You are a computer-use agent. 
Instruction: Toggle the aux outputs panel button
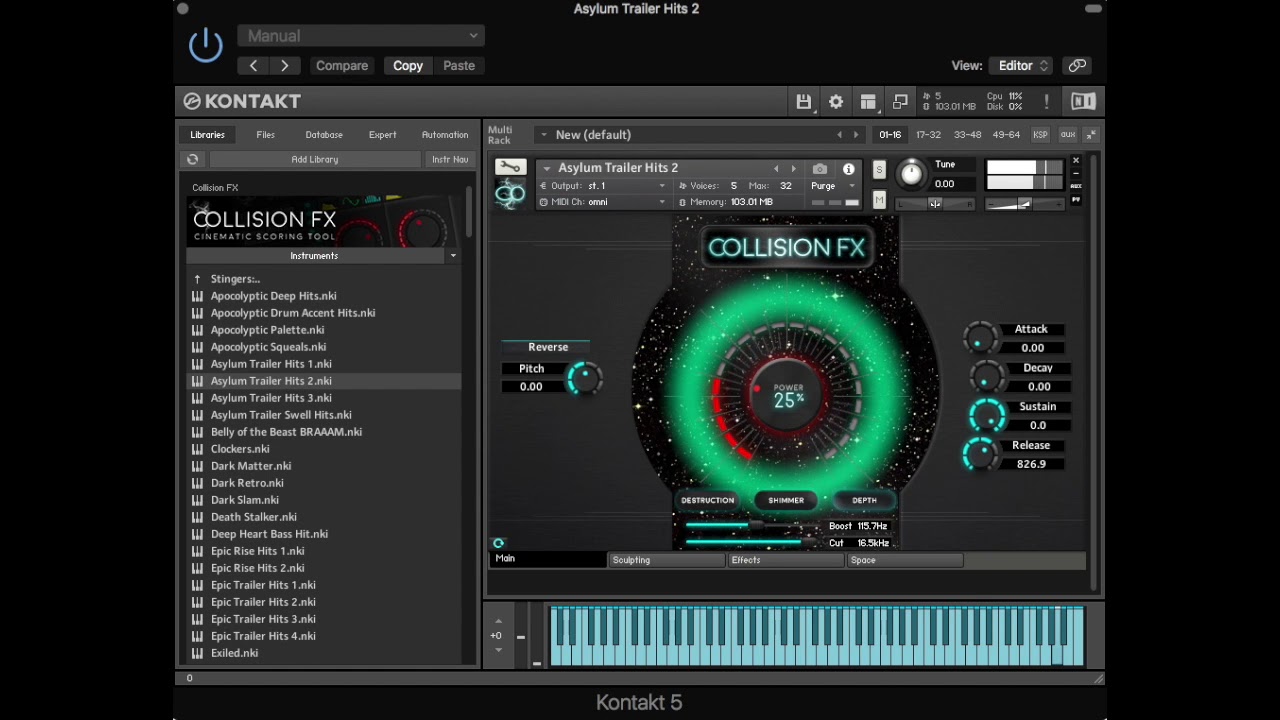click(x=1067, y=135)
